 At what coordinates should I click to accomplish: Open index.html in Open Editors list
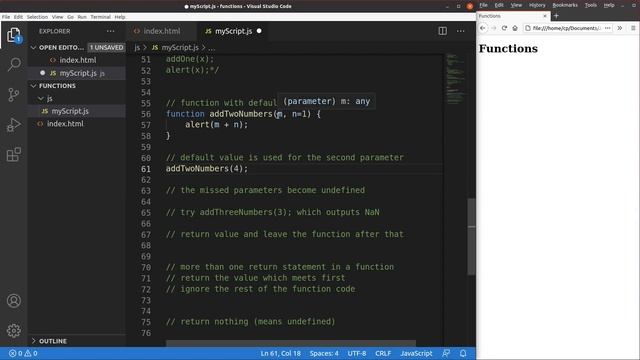click(x=77, y=60)
